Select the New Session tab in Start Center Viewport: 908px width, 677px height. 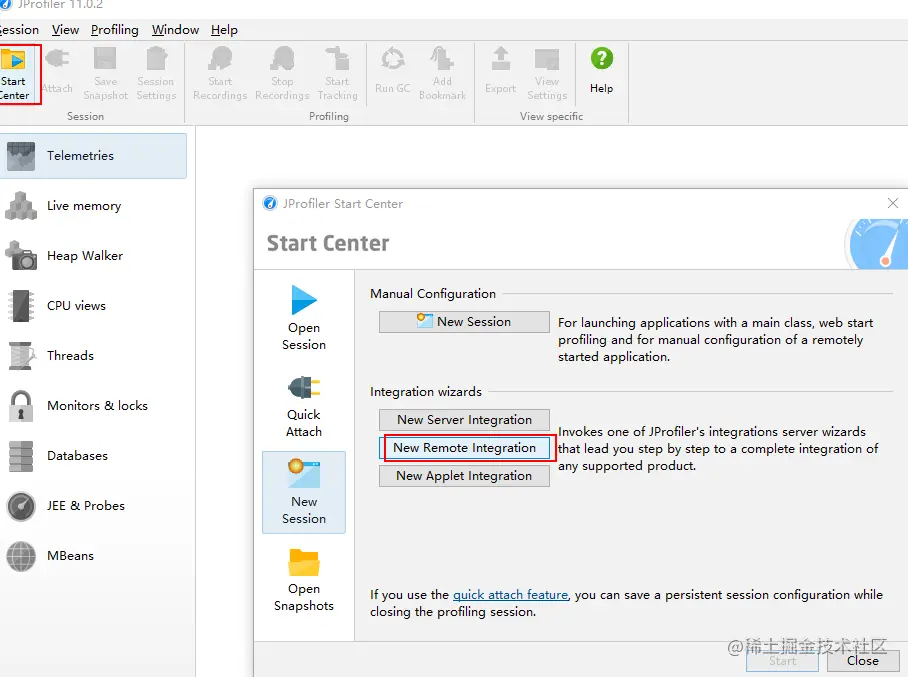point(304,492)
